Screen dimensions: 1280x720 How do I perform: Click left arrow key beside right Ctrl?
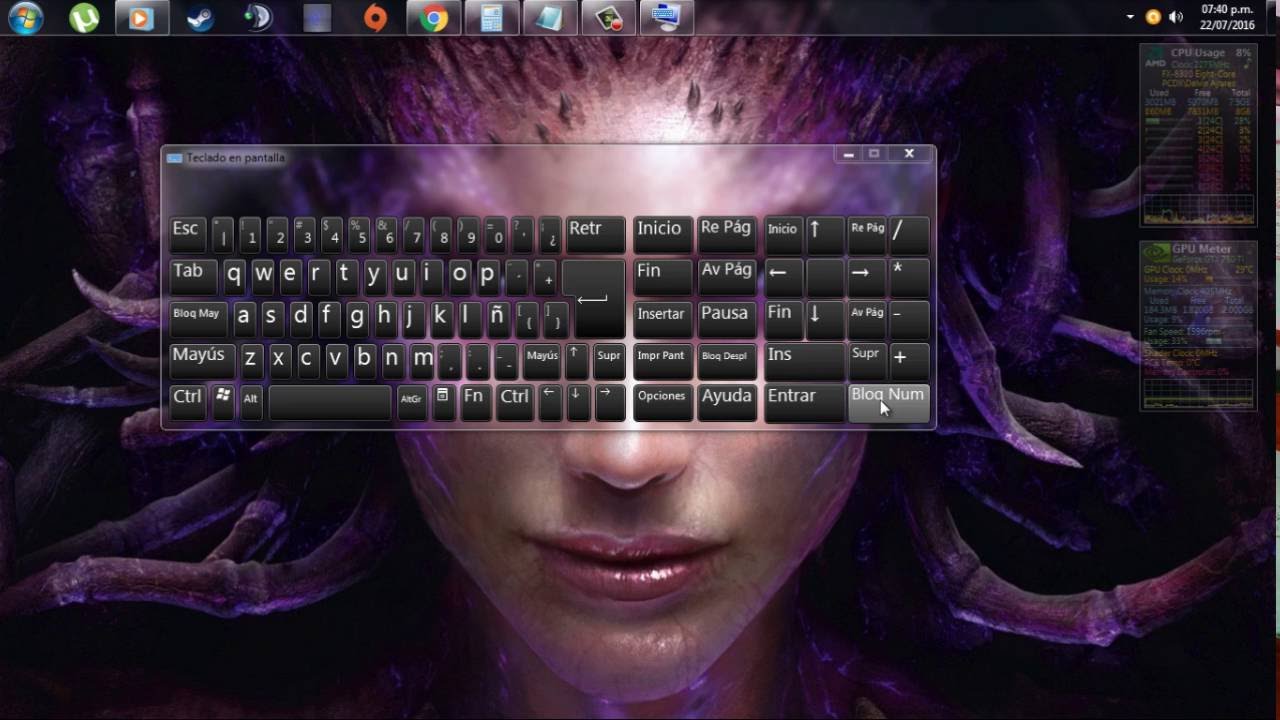coord(549,401)
